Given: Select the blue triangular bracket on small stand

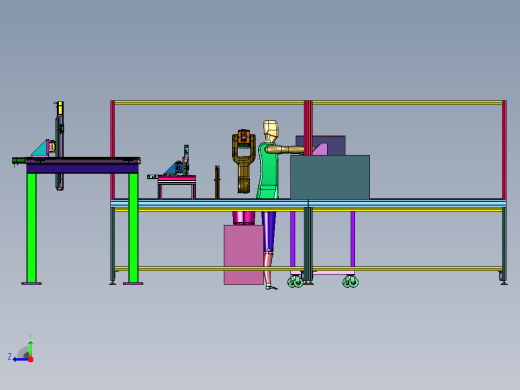Looking at the screenshot, I should [x=170, y=169].
